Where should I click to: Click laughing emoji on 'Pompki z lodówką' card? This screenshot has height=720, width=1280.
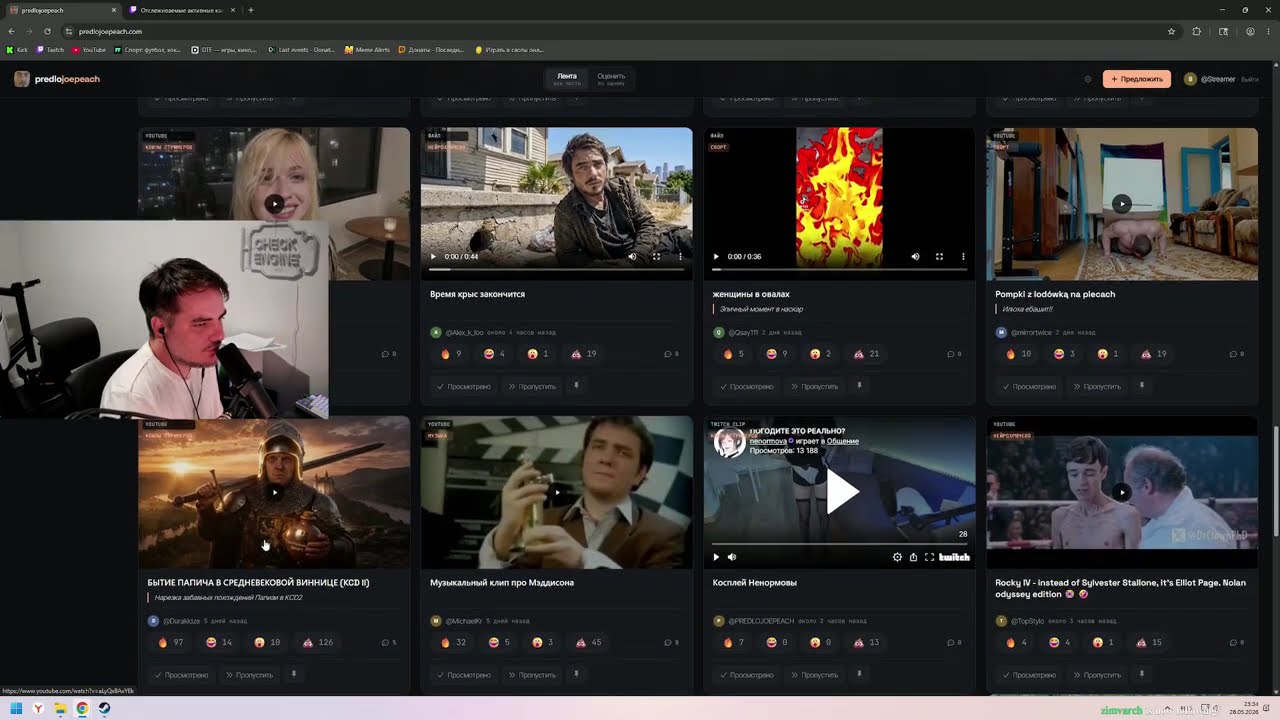1065,354
